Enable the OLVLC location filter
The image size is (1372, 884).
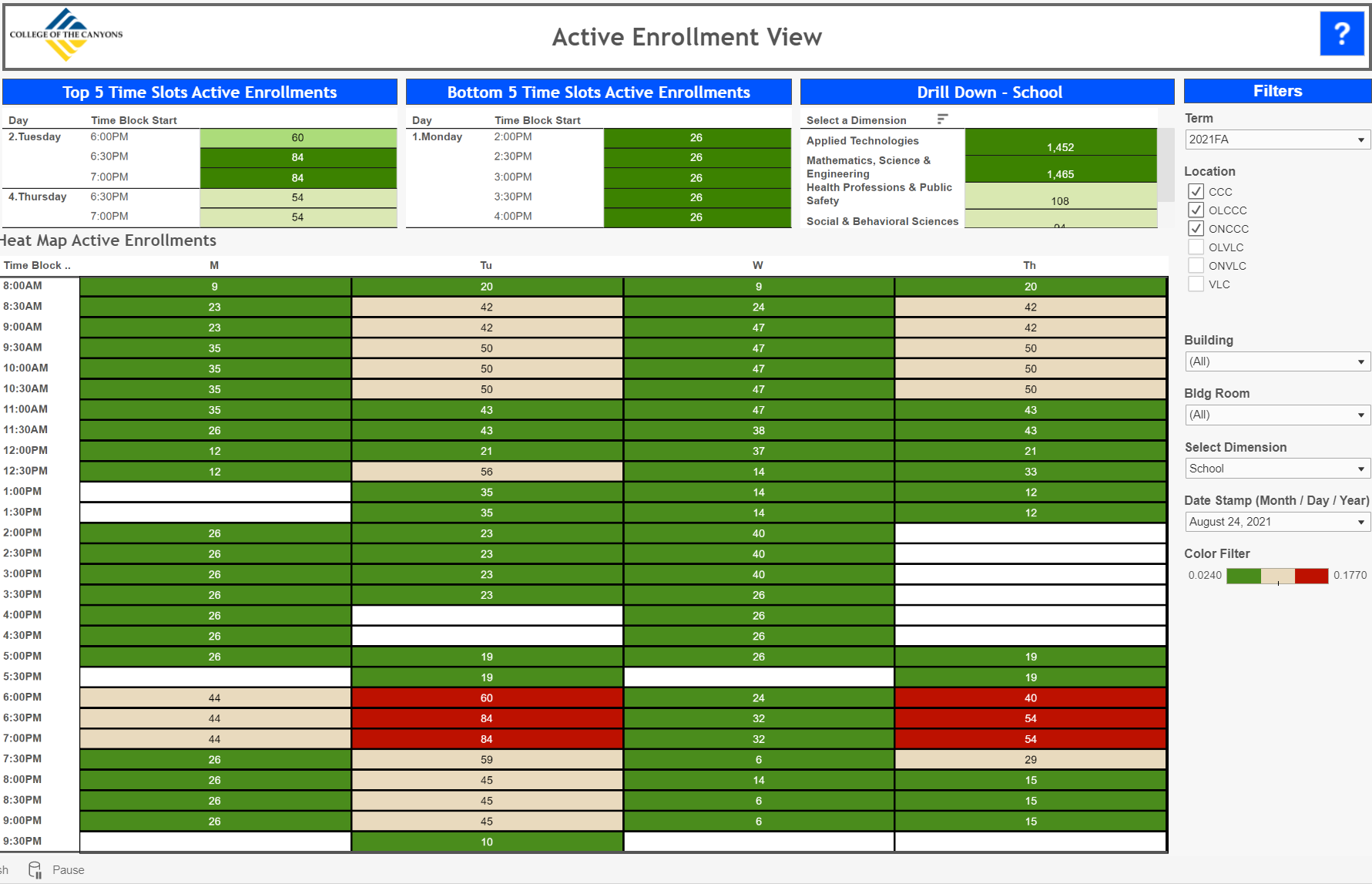click(1196, 247)
